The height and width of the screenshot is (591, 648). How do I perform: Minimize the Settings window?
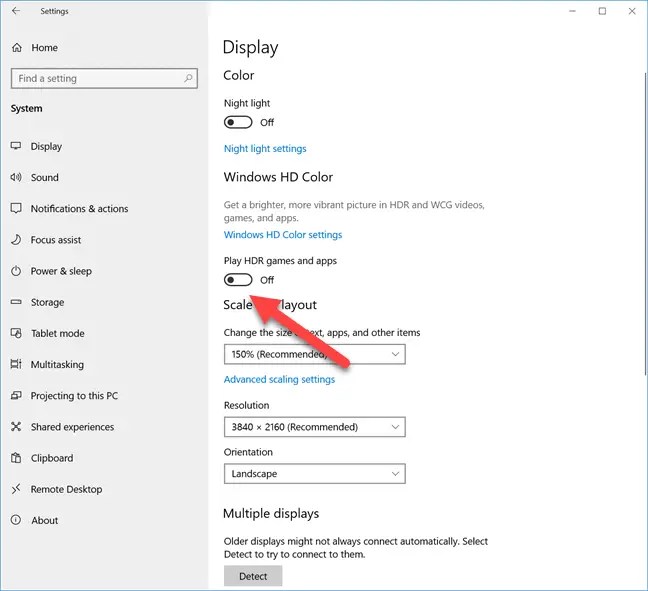(572, 11)
